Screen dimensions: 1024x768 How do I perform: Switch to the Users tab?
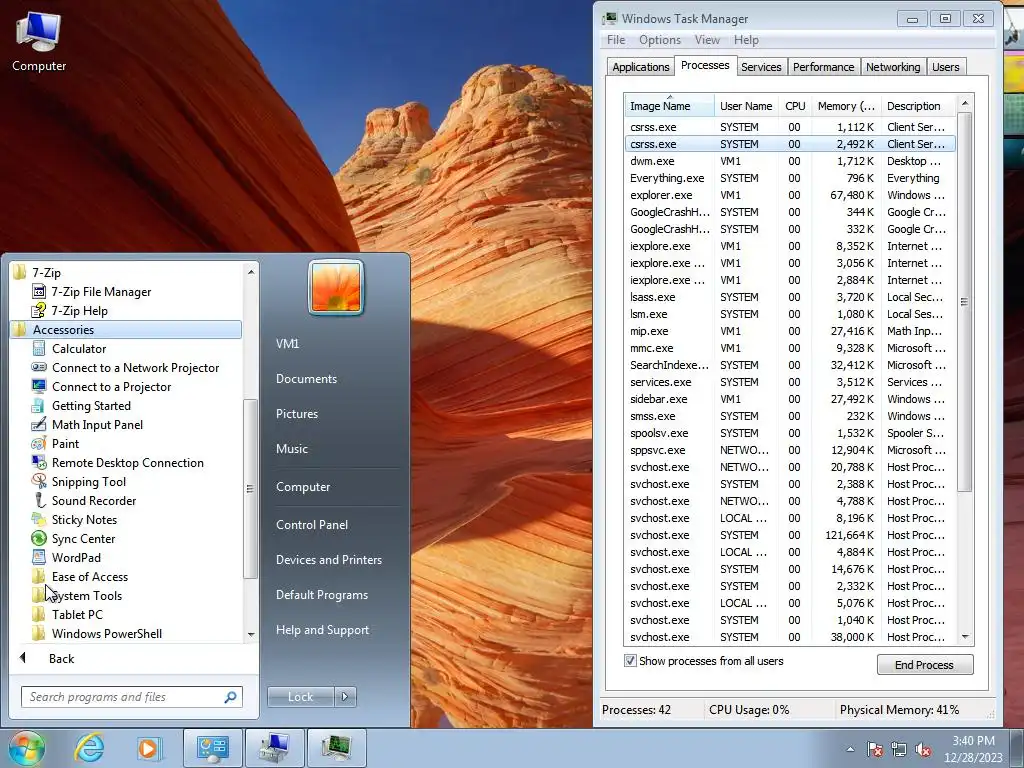945,67
